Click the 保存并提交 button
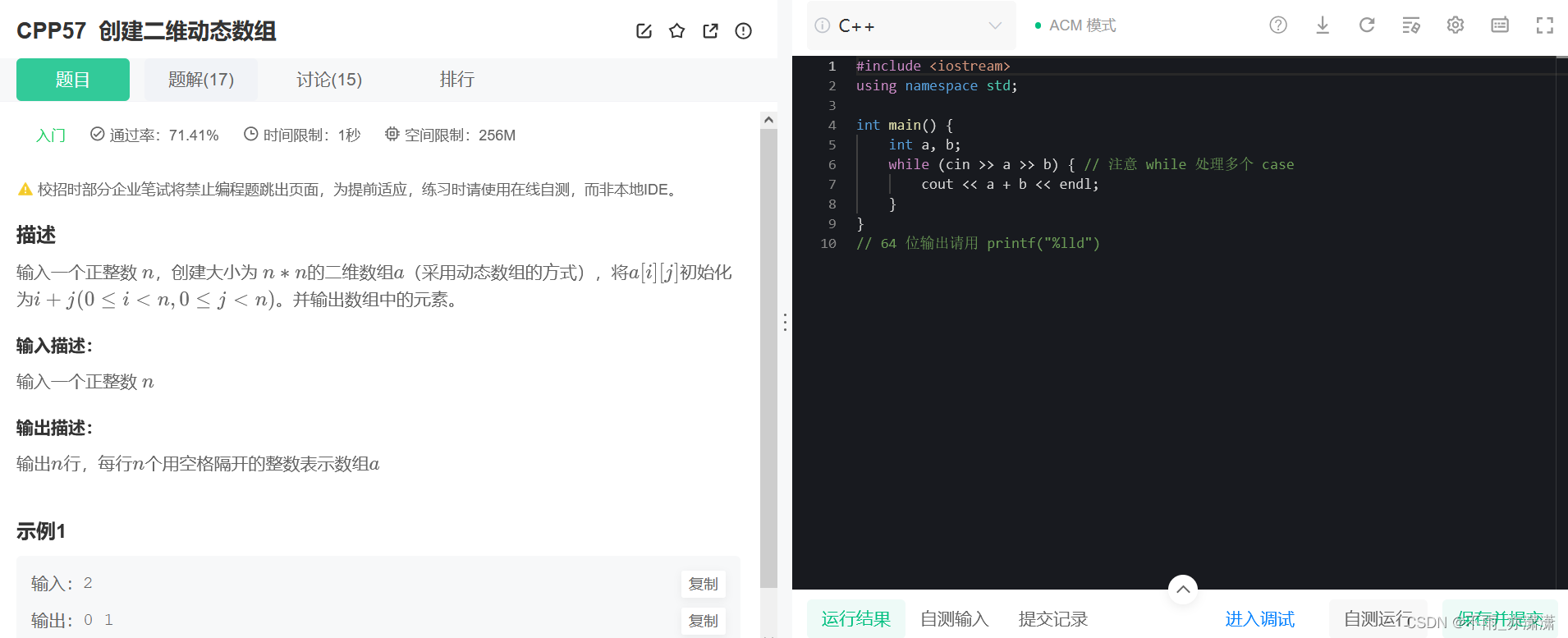 tap(1500, 619)
